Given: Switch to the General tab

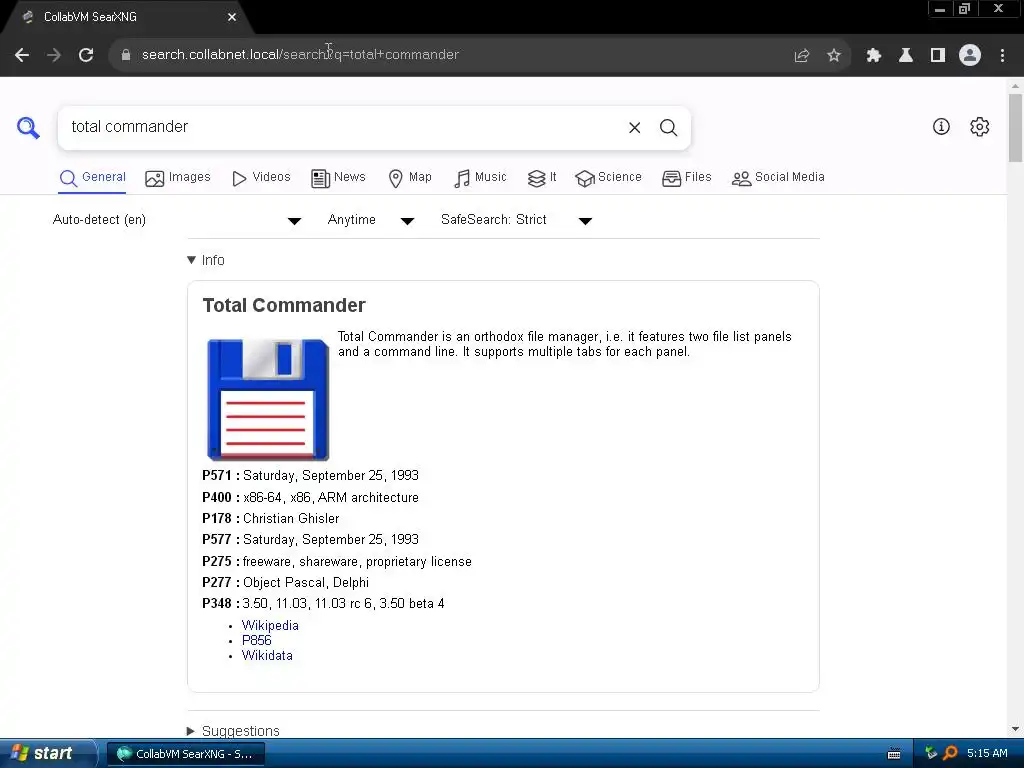Looking at the screenshot, I should (x=92, y=178).
